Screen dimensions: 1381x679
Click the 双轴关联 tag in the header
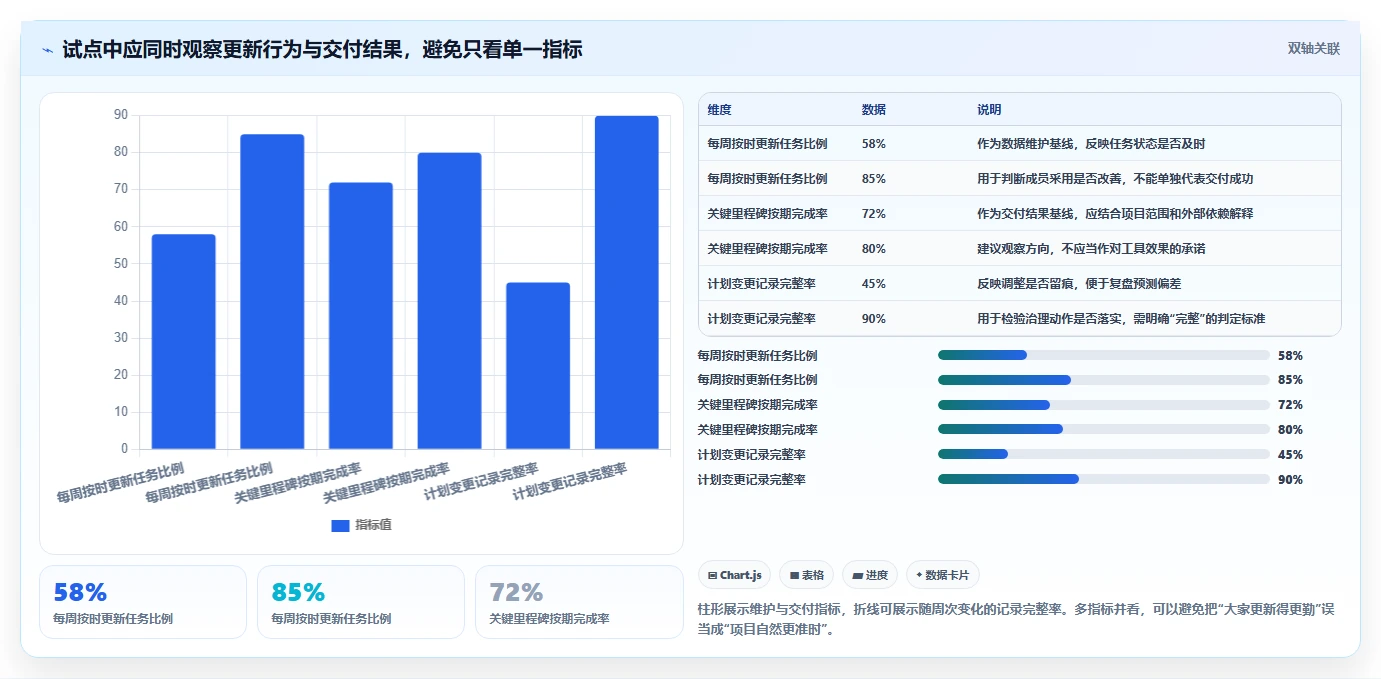pos(1313,48)
